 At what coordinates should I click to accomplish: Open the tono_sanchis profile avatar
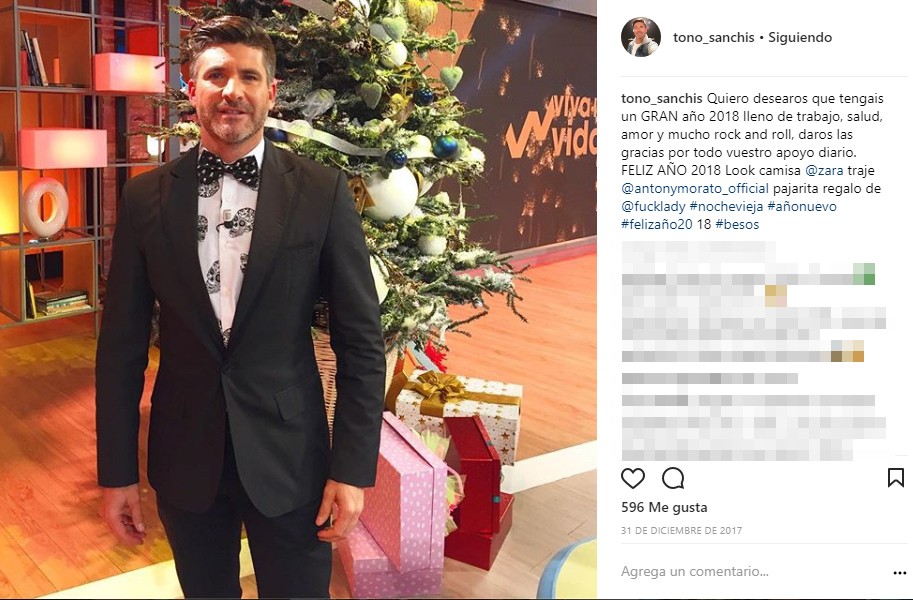(640, 37)
